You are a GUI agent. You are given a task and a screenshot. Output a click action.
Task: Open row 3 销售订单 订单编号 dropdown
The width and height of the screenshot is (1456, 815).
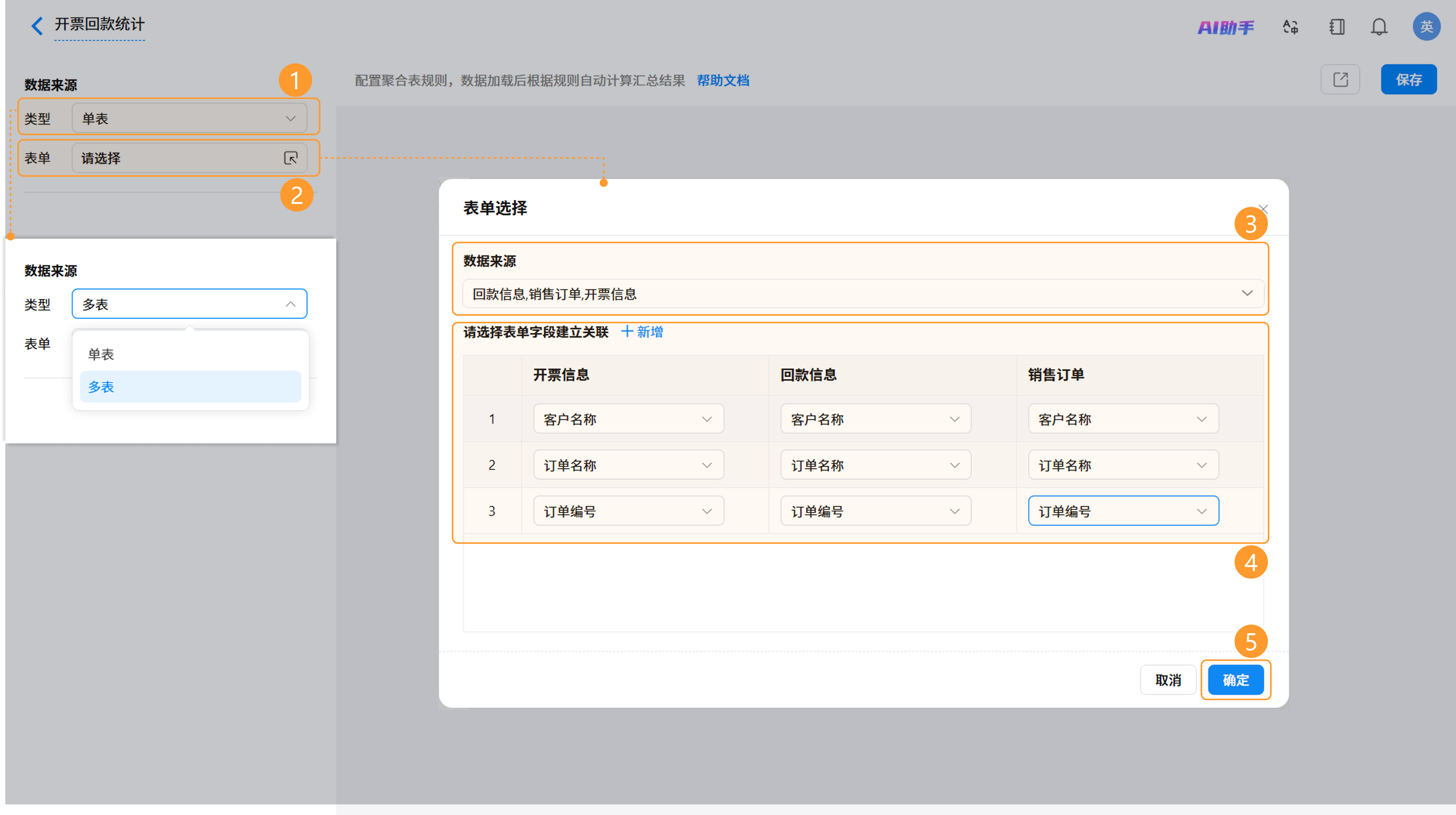pyautogui.click(x=1123, y=511)
